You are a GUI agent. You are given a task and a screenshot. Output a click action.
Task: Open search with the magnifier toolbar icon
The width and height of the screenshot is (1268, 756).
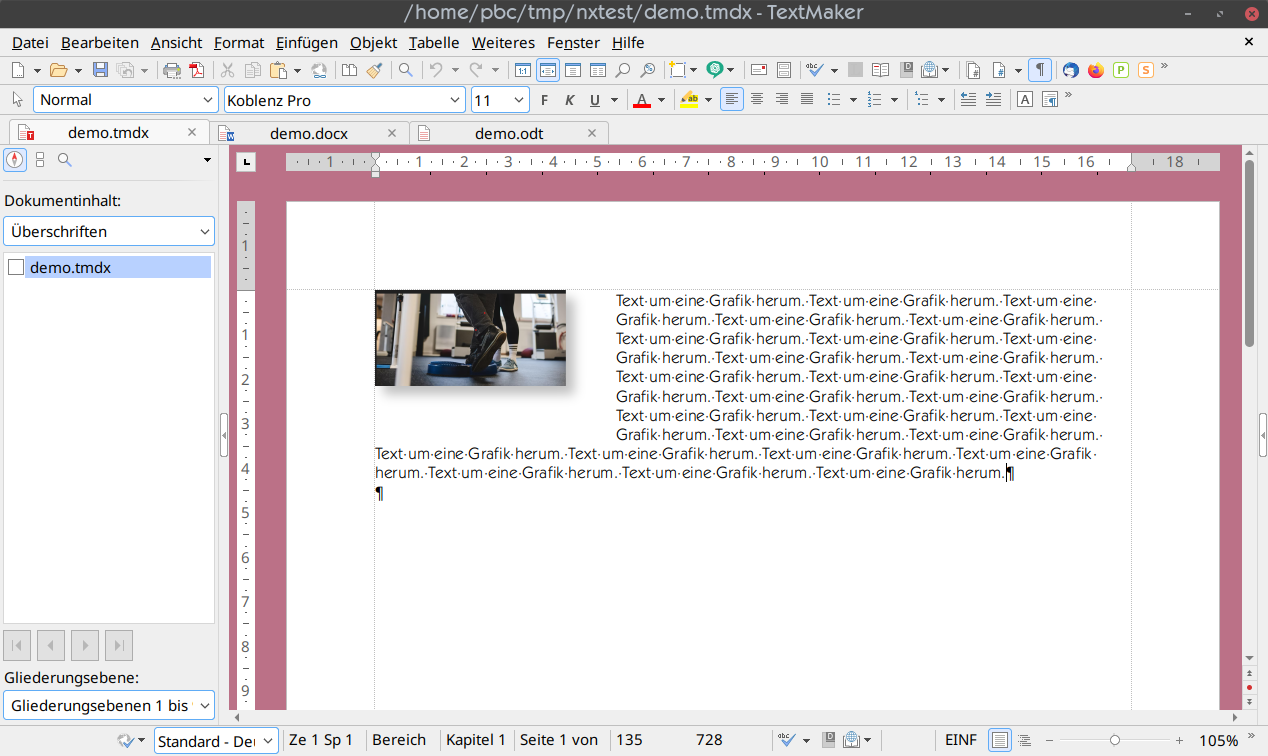(405, 70)
